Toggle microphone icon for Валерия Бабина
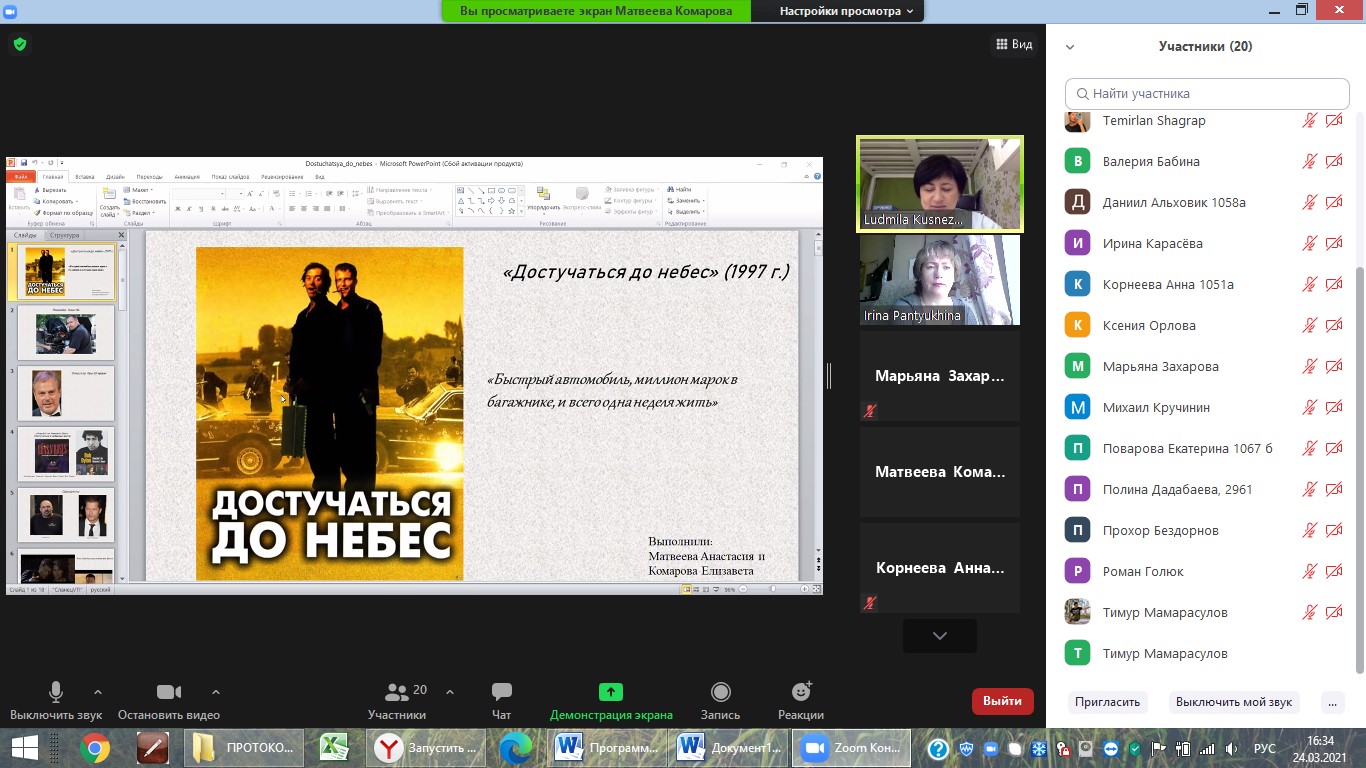 pos(1310,161)
